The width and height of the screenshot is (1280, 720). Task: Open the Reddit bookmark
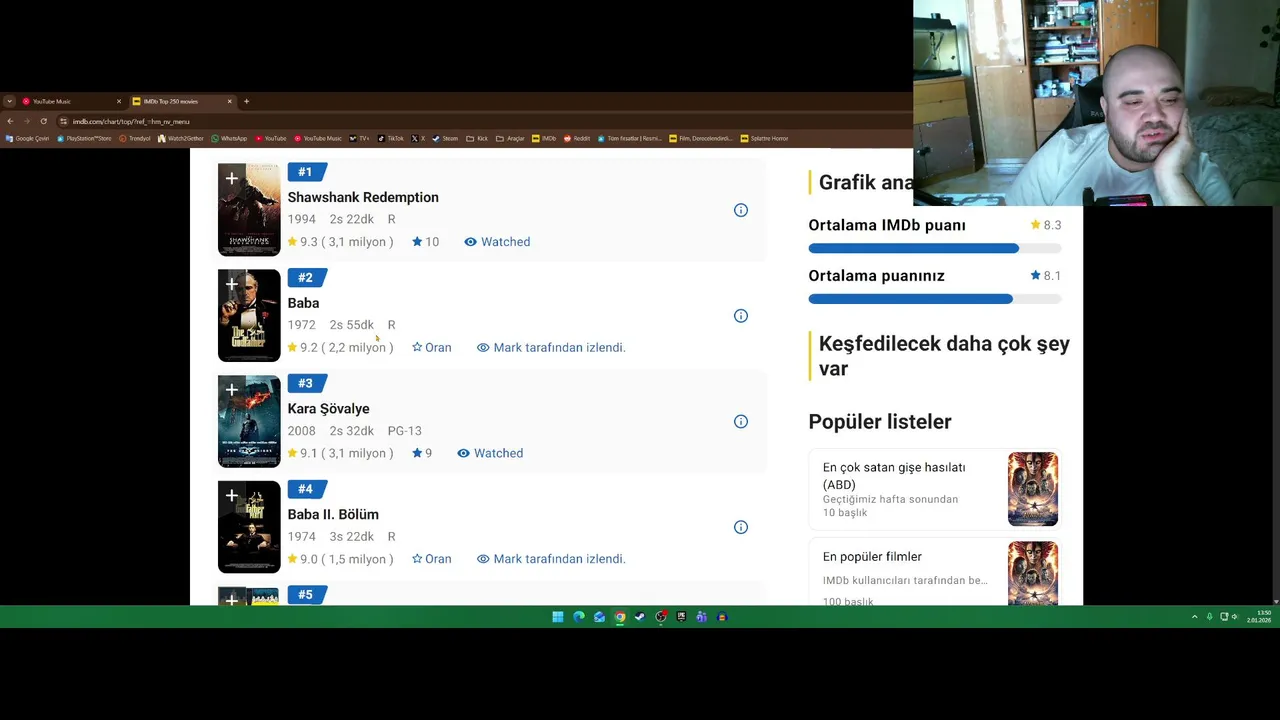[577, 138]
